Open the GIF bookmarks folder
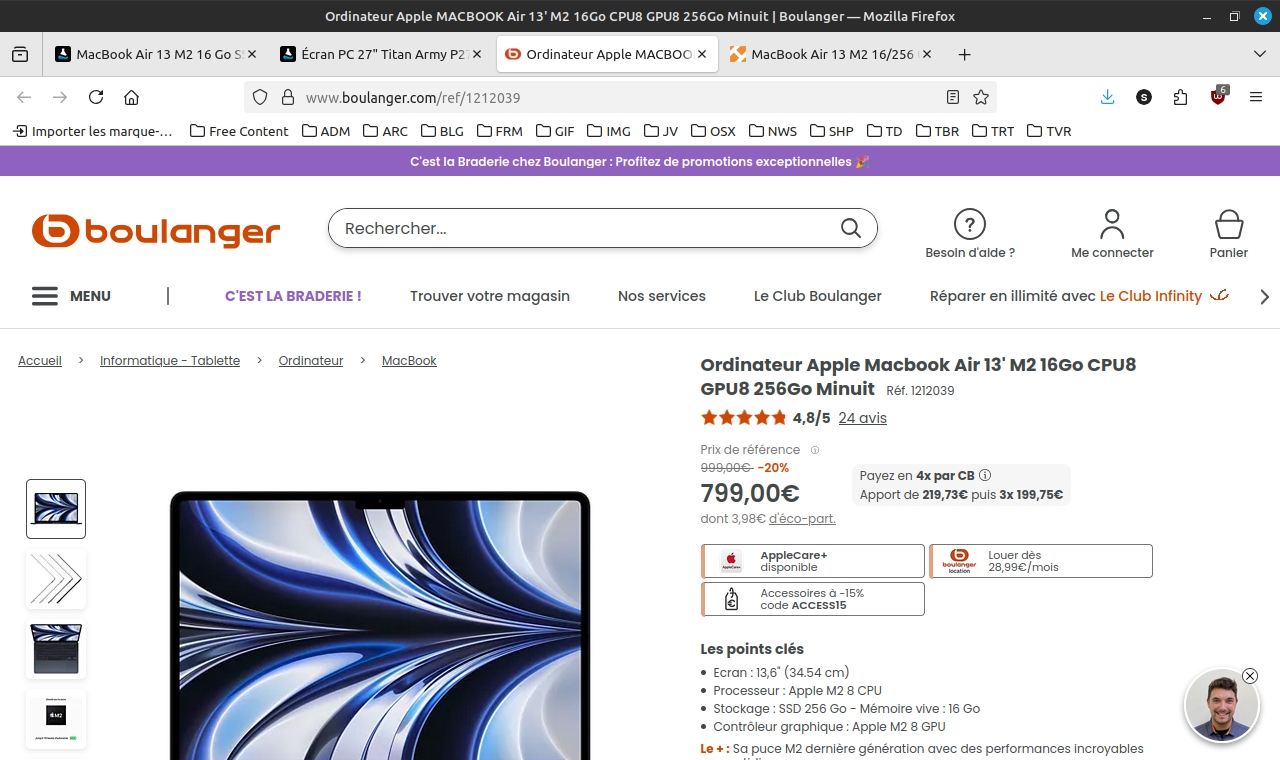1280x760 pixels. coord(555,131)
